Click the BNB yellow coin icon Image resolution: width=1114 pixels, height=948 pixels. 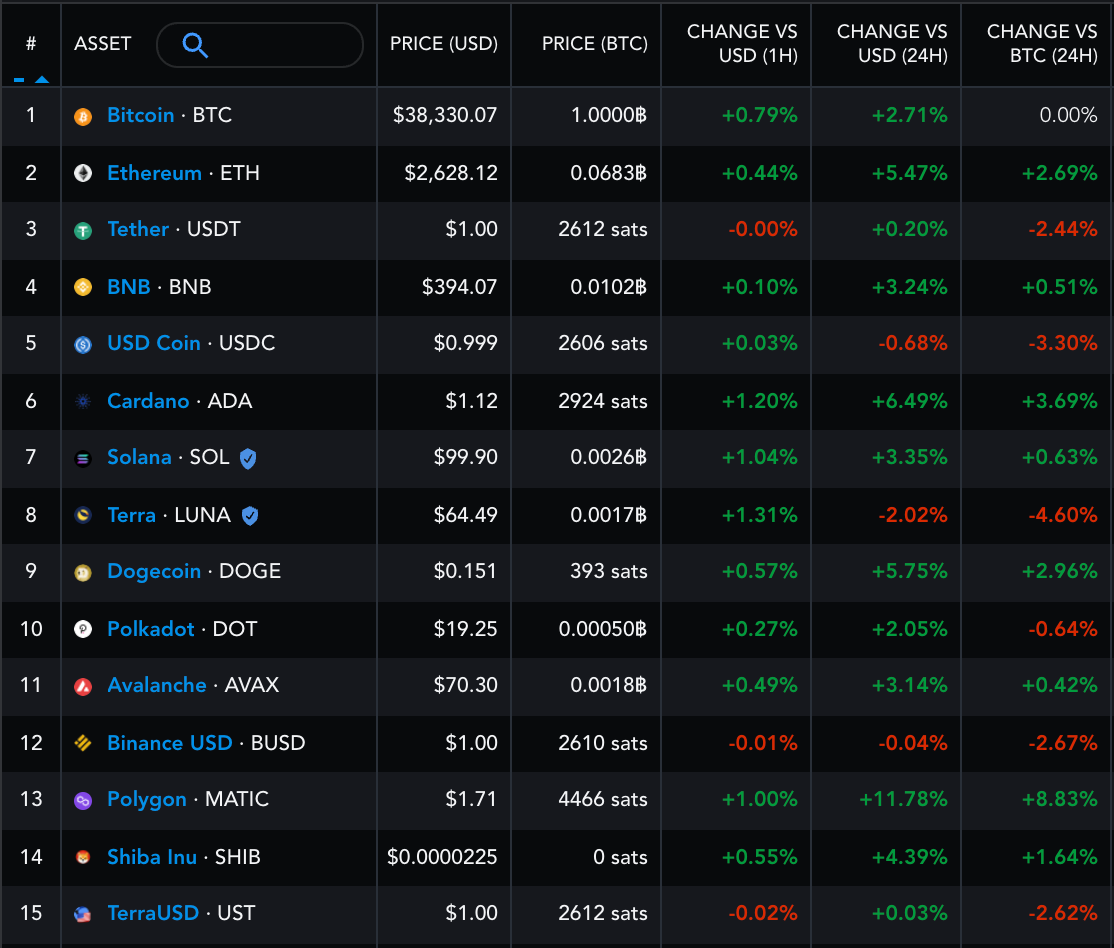tap(83, 287)
